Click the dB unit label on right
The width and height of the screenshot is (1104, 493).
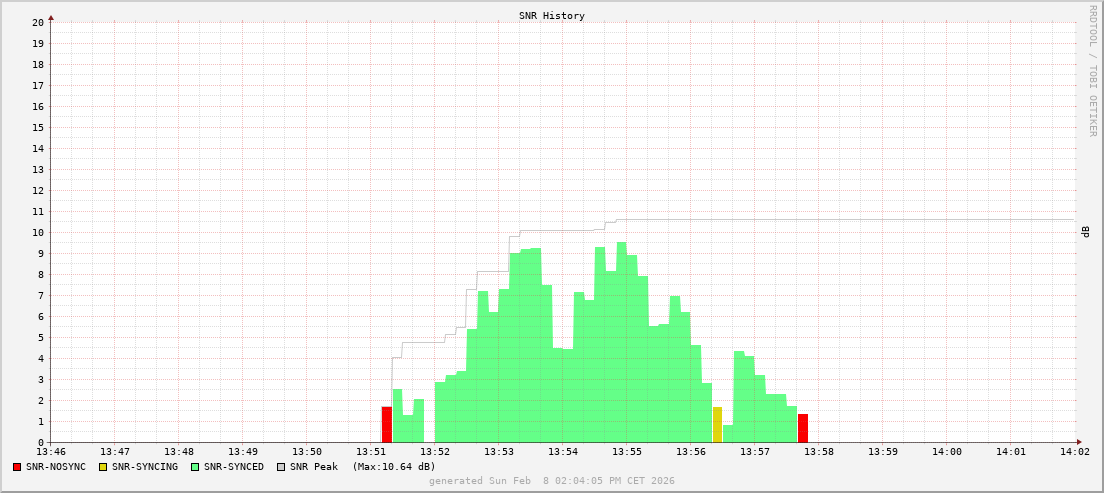[1085, 232]
